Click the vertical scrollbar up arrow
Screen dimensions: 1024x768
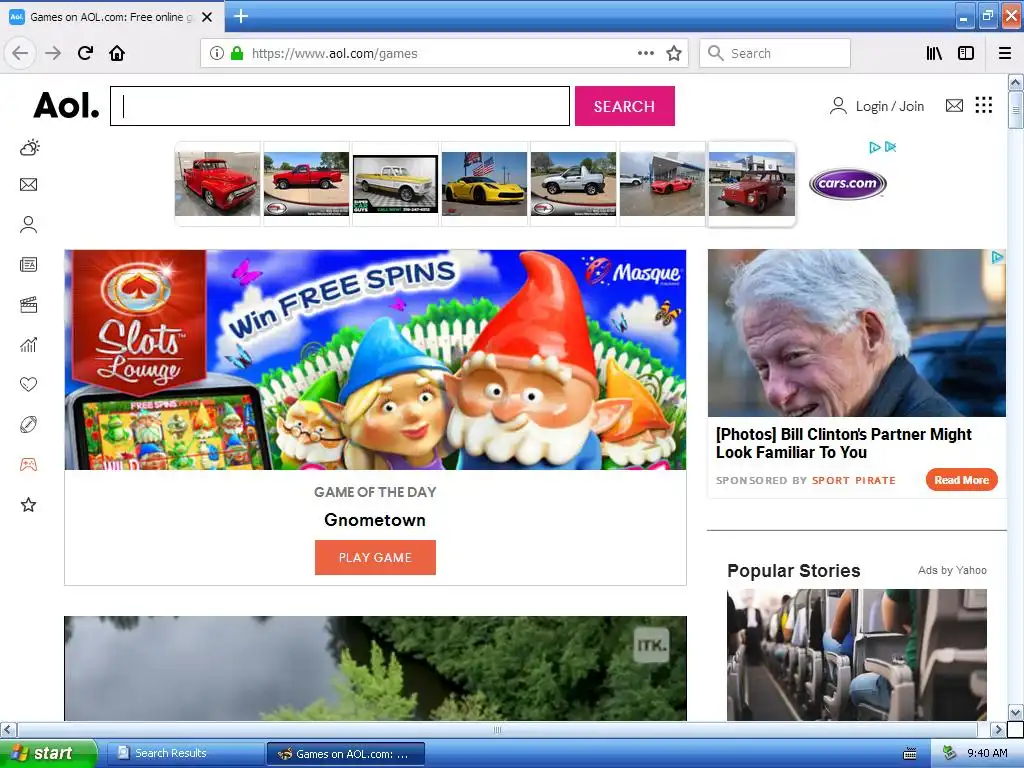[x=1015, y=82]
